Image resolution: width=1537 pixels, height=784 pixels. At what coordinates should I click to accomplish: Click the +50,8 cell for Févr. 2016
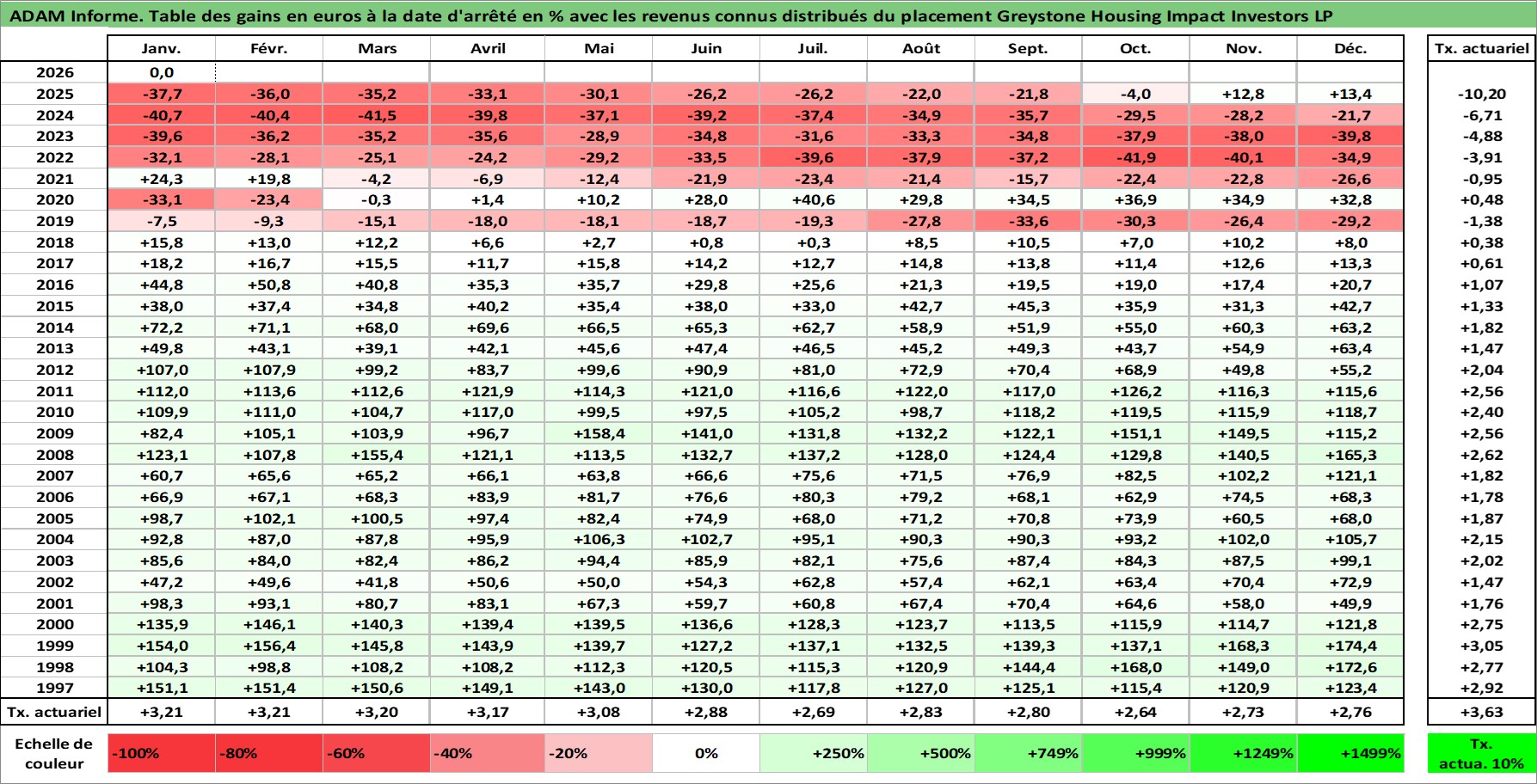click(x=269, y=285)
